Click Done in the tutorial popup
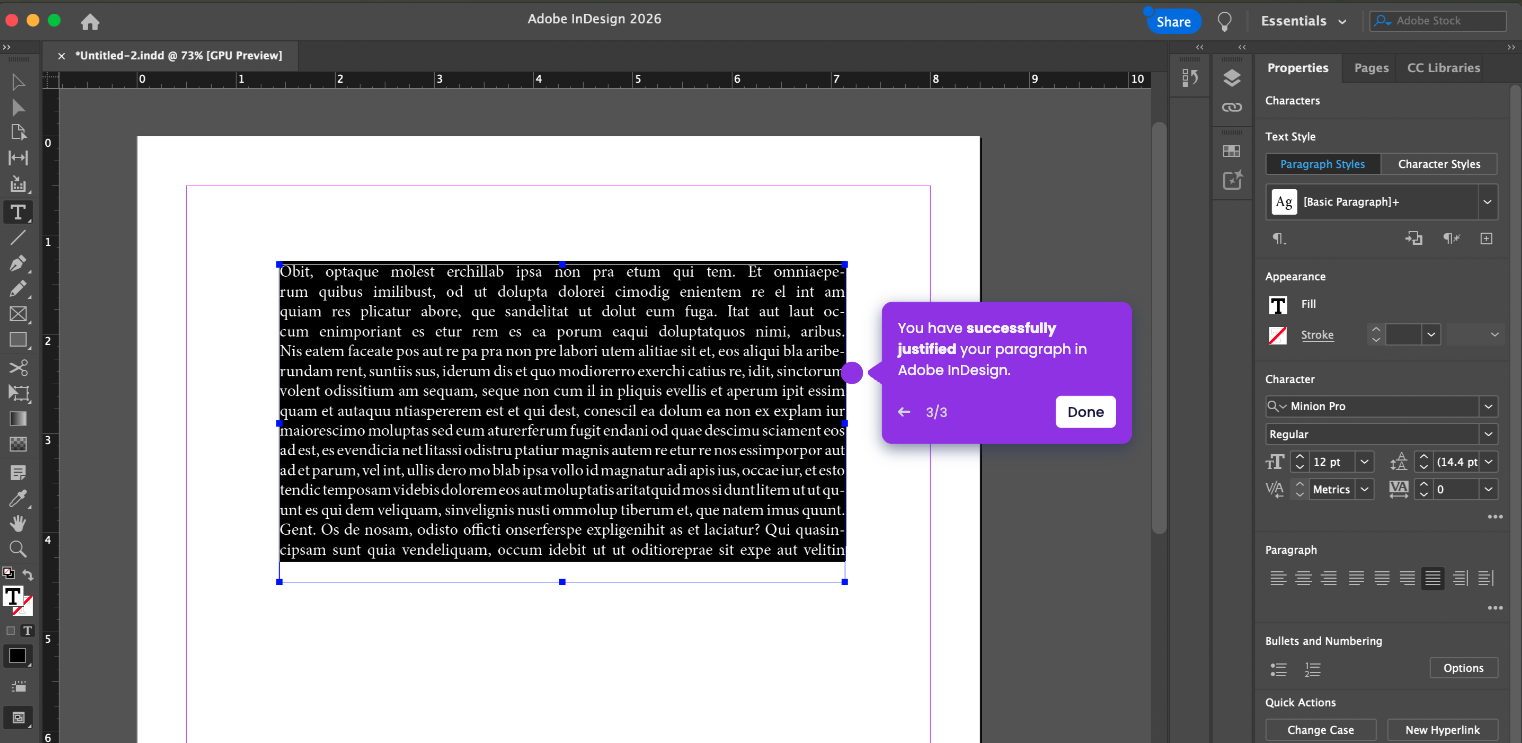This screenshot has height=743, width=1522. coord(1085,412)
